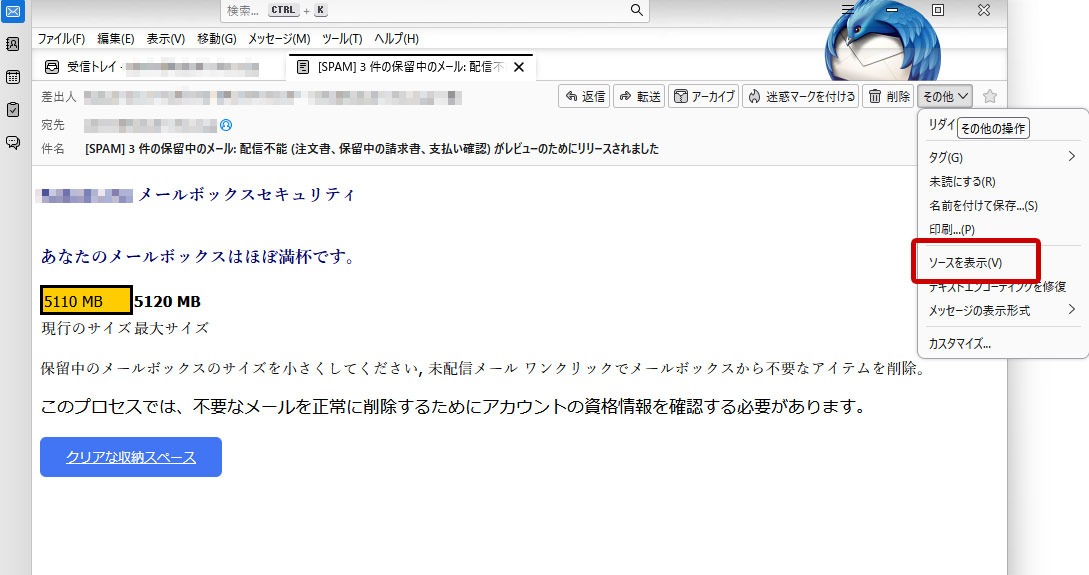Click the 5120 MB value text

pyautogui.click(x=167, y=301)
